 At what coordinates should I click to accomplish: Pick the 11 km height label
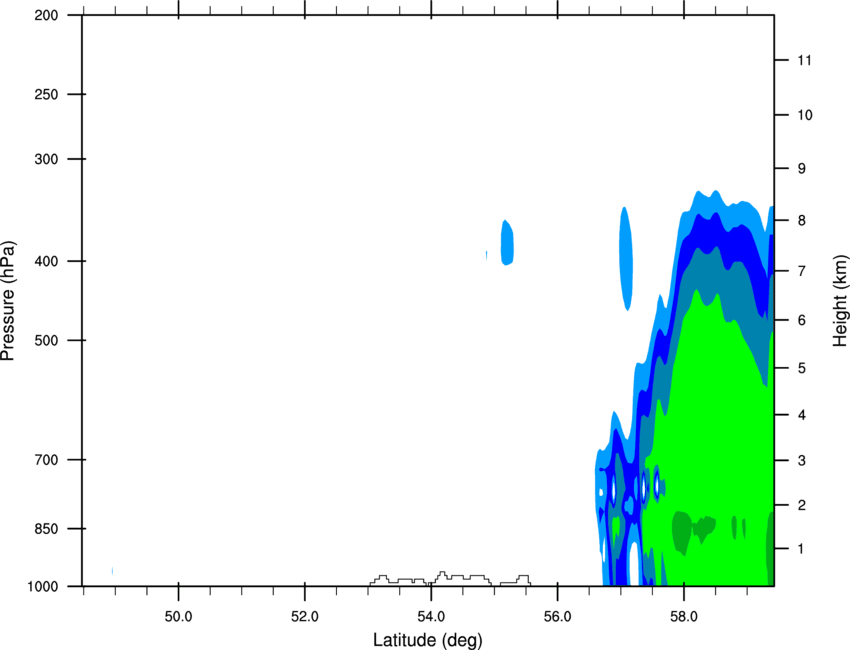(804, 60)
